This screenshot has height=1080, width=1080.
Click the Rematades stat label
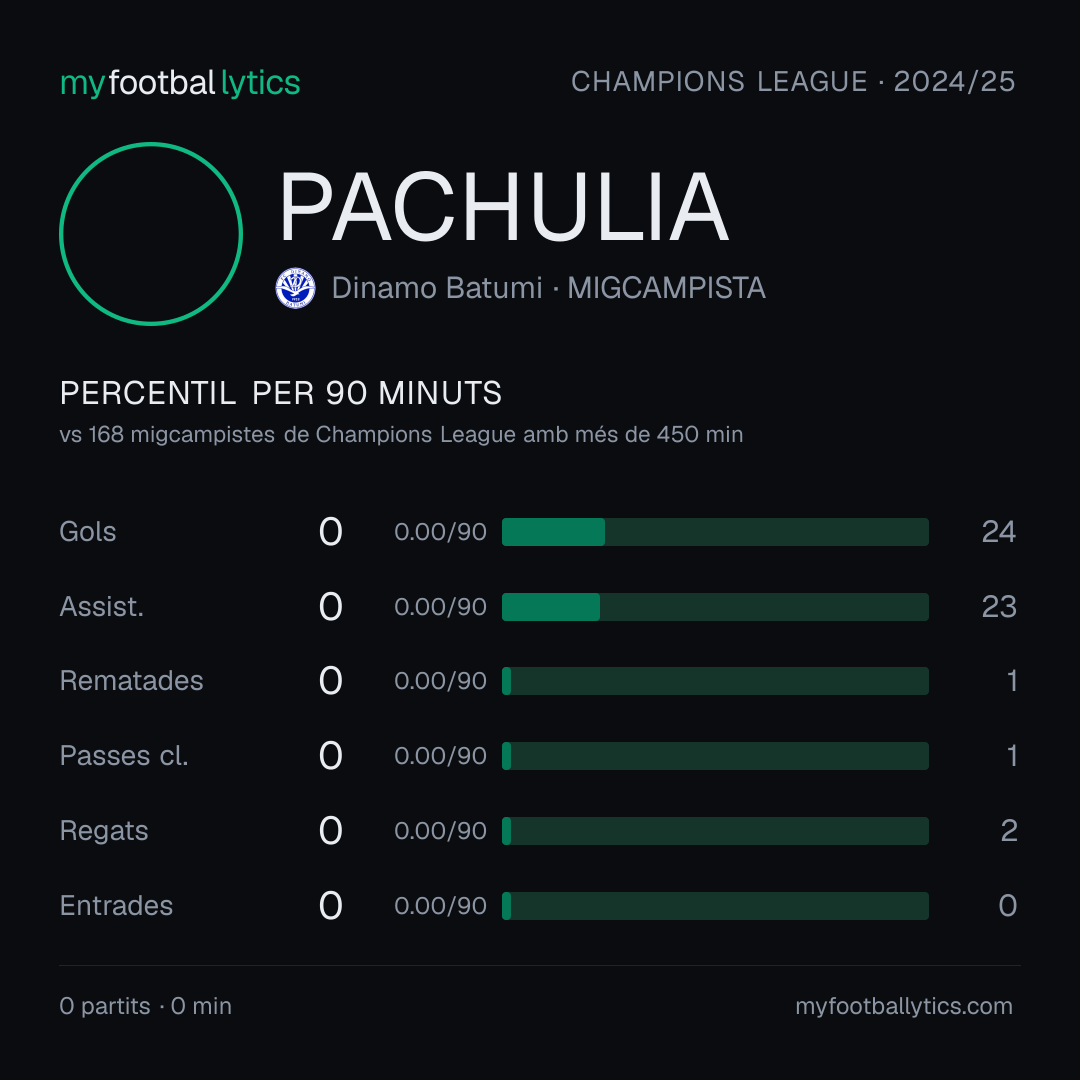(132, 681)
